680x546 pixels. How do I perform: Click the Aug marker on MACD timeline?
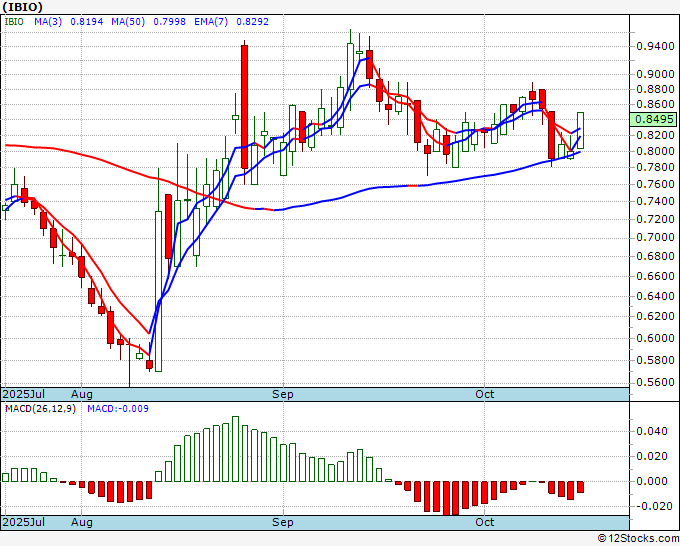pyautogui.click(x=82, y=522)
